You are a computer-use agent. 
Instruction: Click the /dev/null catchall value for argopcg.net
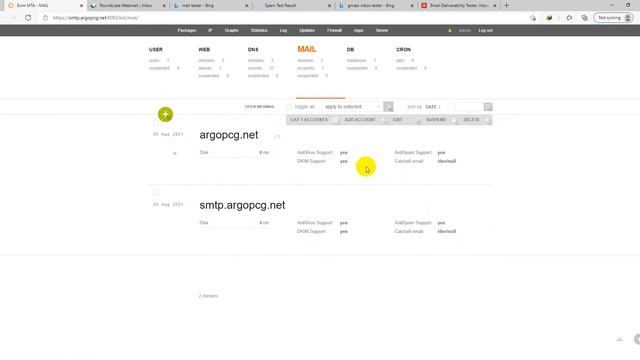(447, 161)
